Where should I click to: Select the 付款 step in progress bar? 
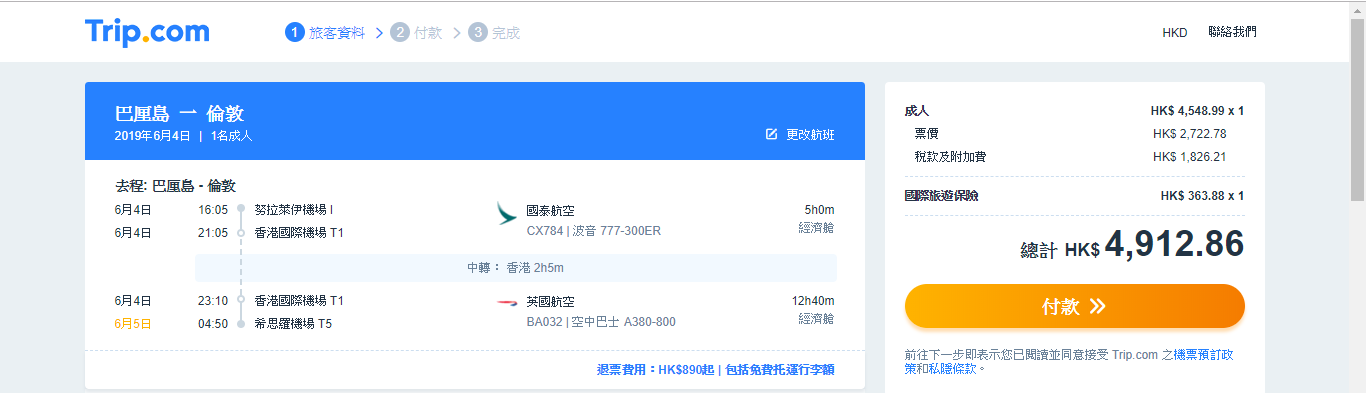coord(427,32)
